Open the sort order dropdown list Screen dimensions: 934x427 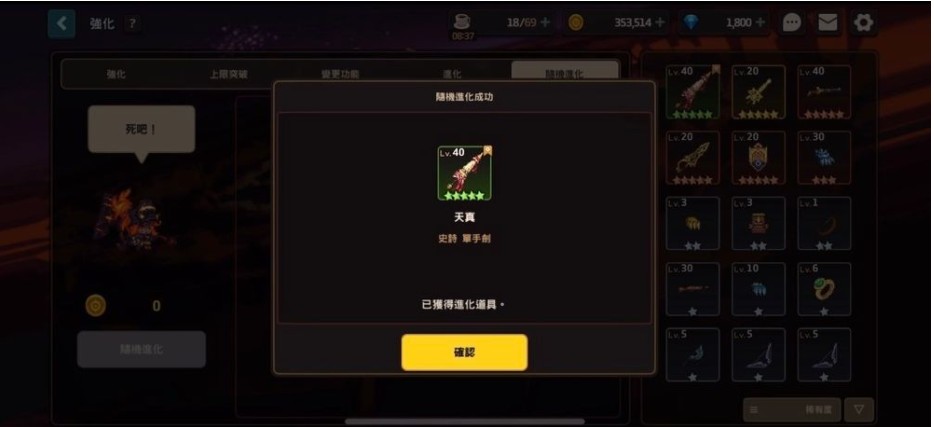click(x=792, y=410)
